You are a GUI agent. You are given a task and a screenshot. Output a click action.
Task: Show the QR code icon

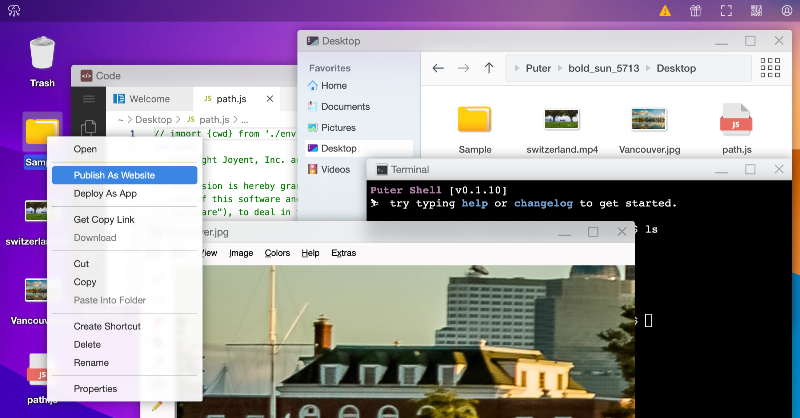tap(757, 11)
